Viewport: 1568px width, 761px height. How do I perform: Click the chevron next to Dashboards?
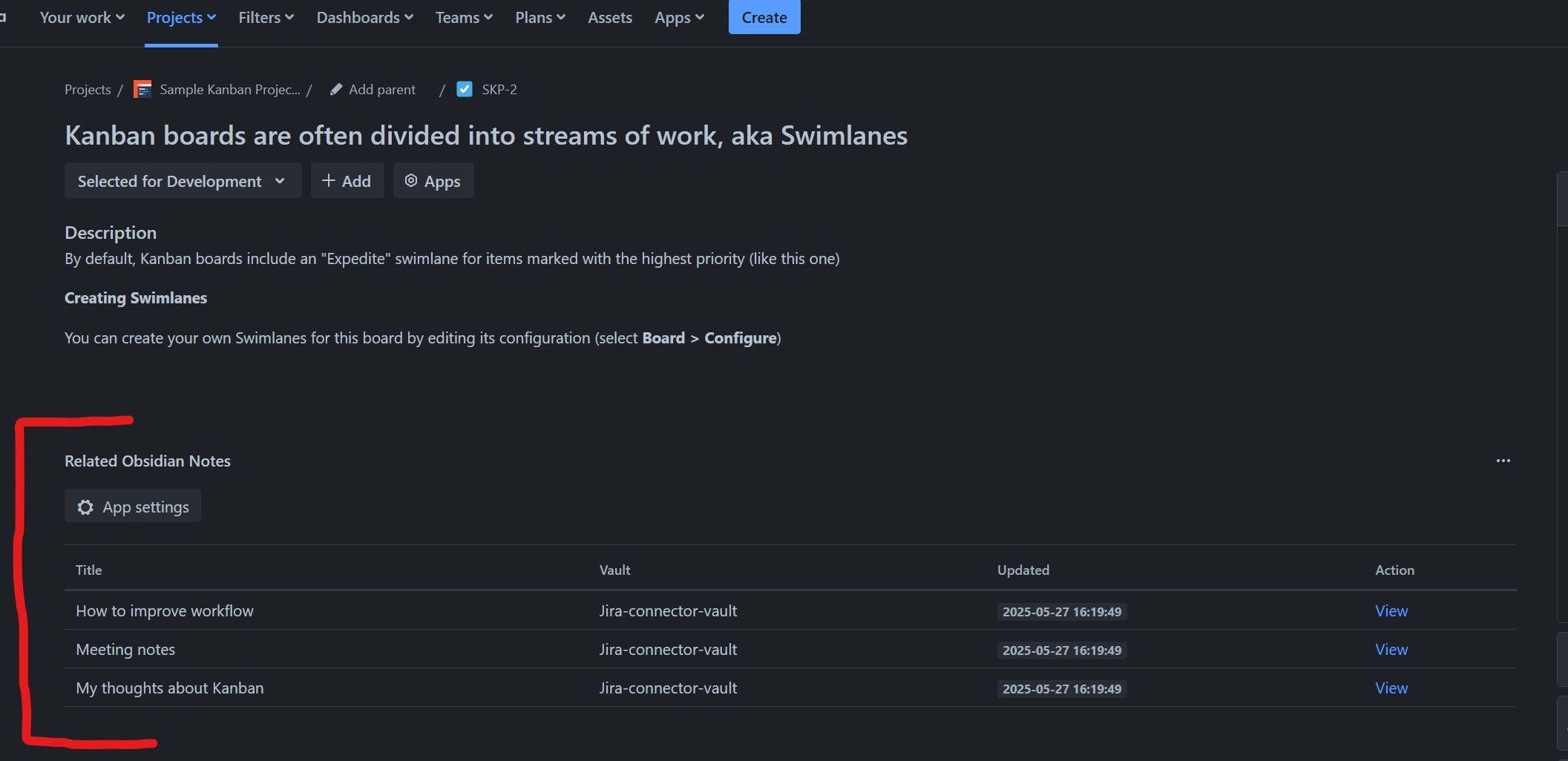coord(409,17)
